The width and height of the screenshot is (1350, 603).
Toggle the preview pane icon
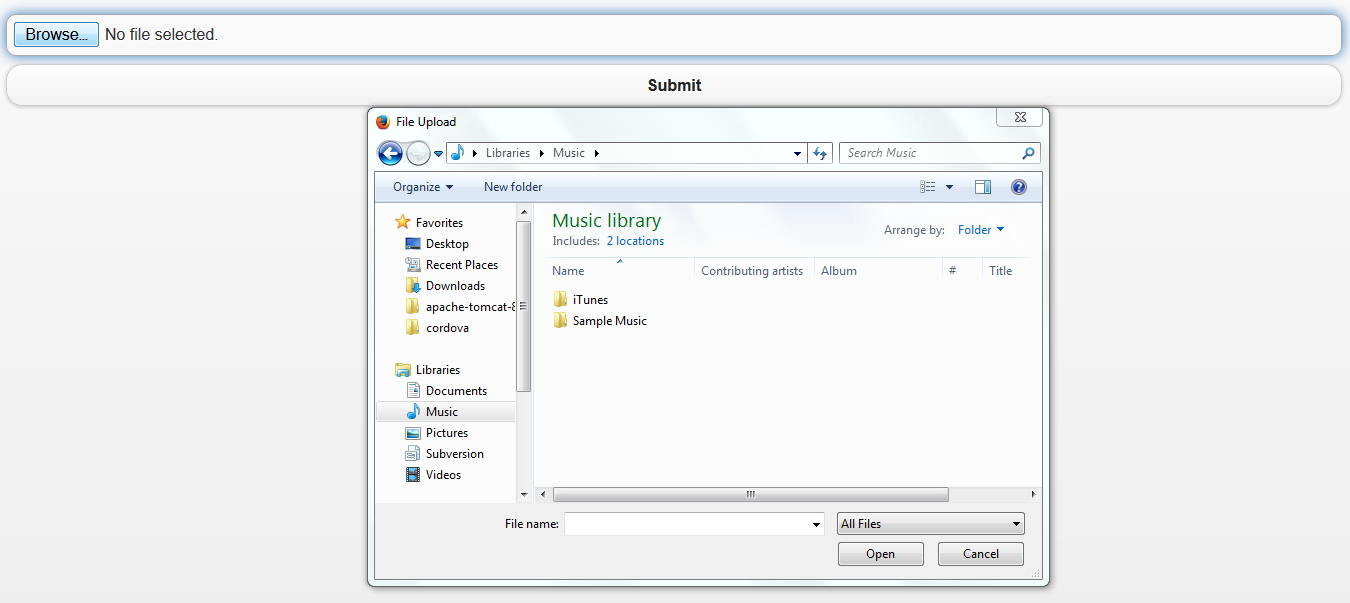click(x=982, y=187)
